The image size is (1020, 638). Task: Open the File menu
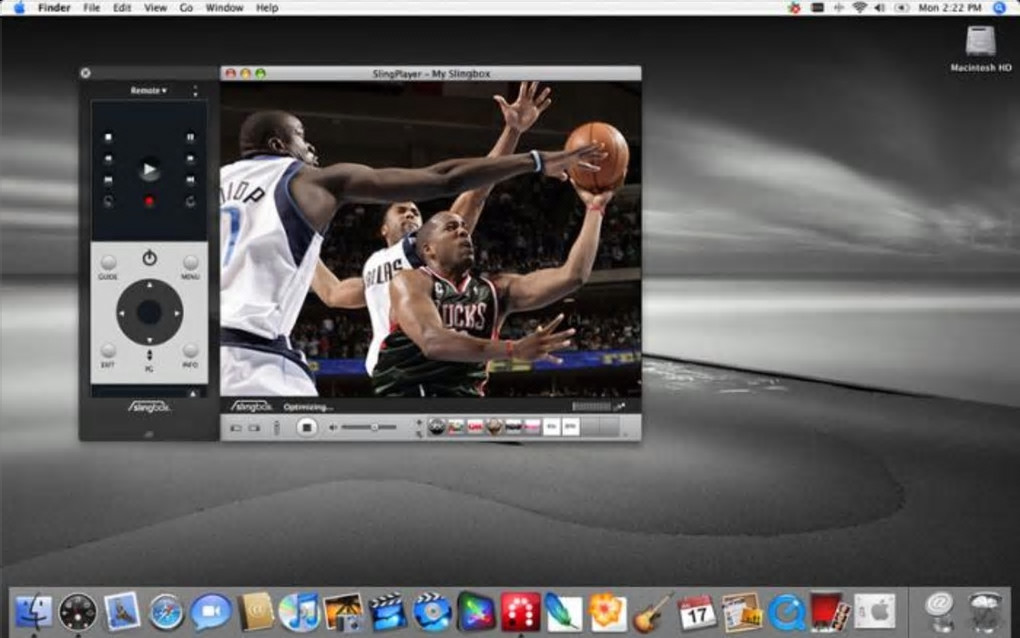click(x=92, y=8)
